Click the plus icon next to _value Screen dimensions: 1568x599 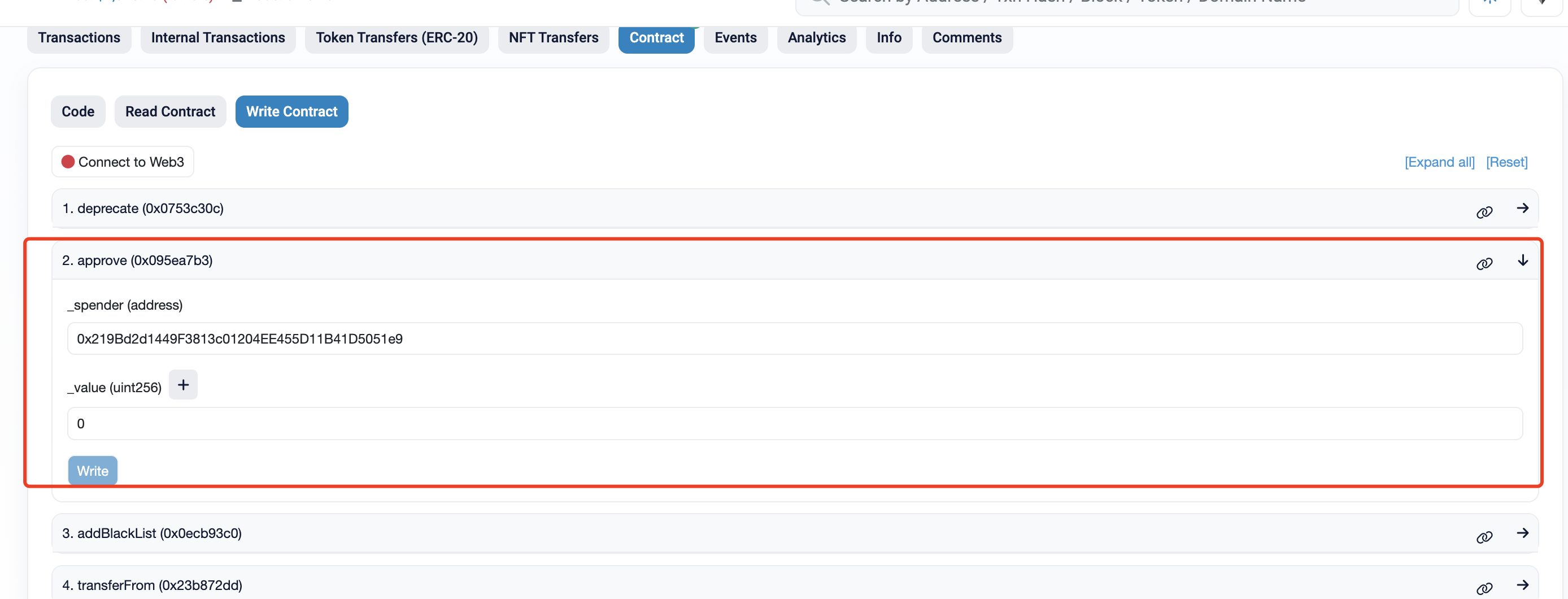182,385
